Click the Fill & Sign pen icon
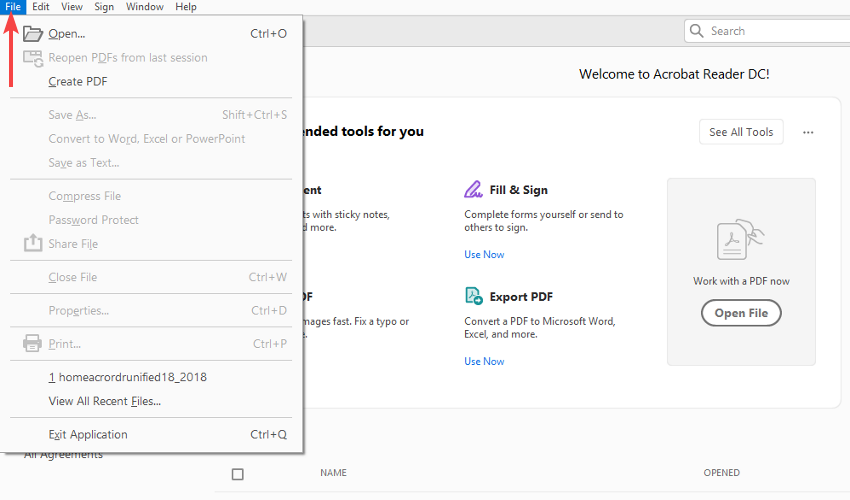The width and height of the screenshot is (850, 500). pyautogui.click(x=473, y=189)
